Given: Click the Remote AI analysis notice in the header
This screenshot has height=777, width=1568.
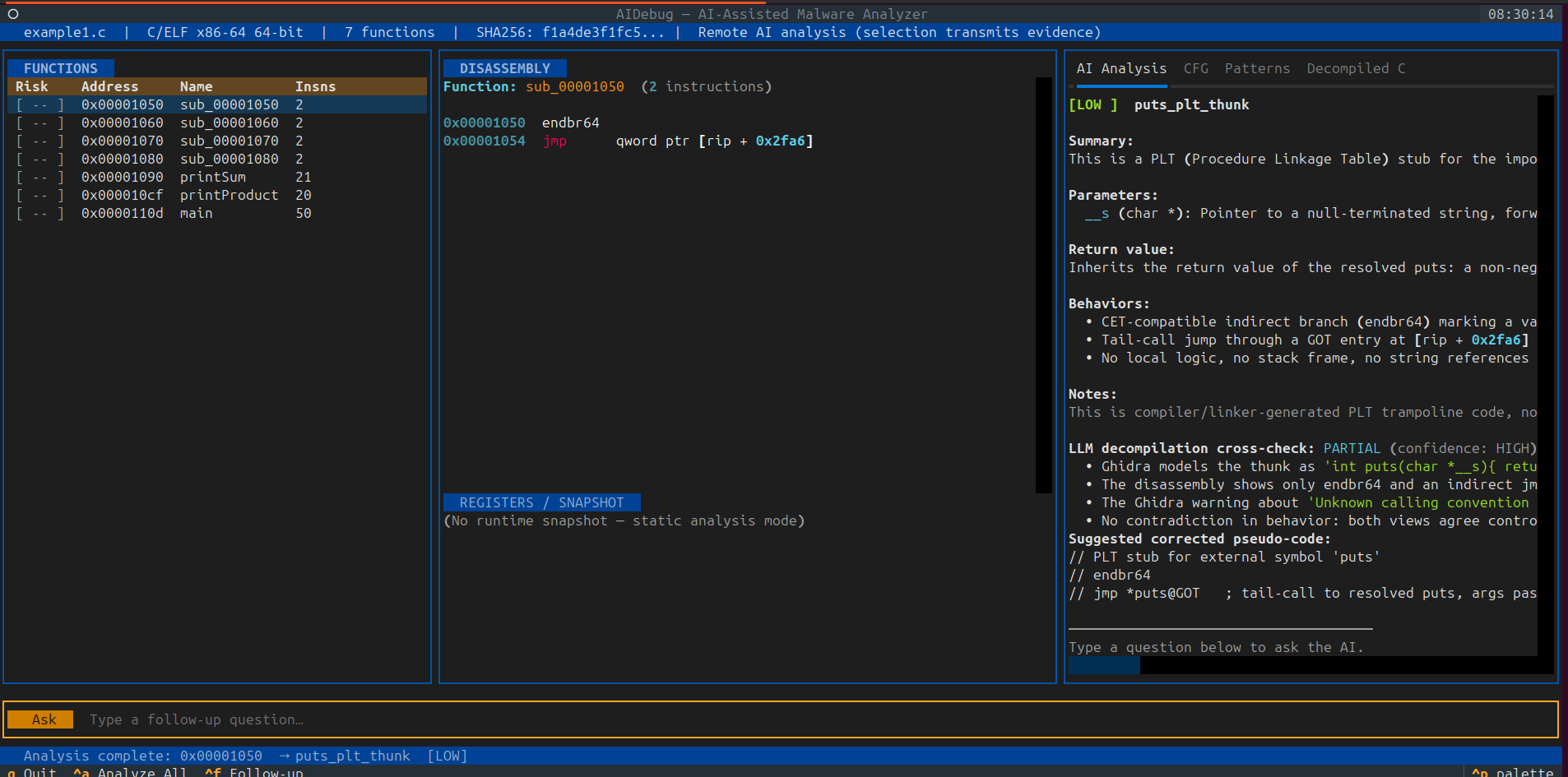Looking at the screenshot, I should tap(899, 32).
